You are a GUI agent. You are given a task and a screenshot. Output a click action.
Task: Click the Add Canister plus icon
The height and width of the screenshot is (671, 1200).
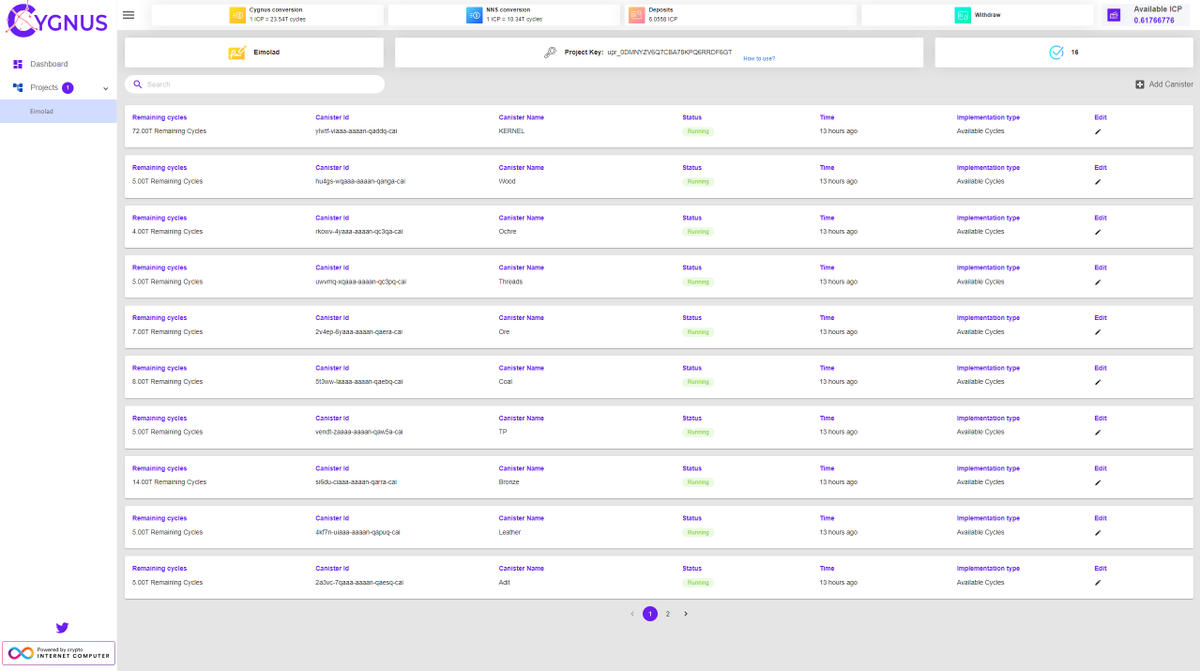pyautogui.click(x=1140, y=84)
